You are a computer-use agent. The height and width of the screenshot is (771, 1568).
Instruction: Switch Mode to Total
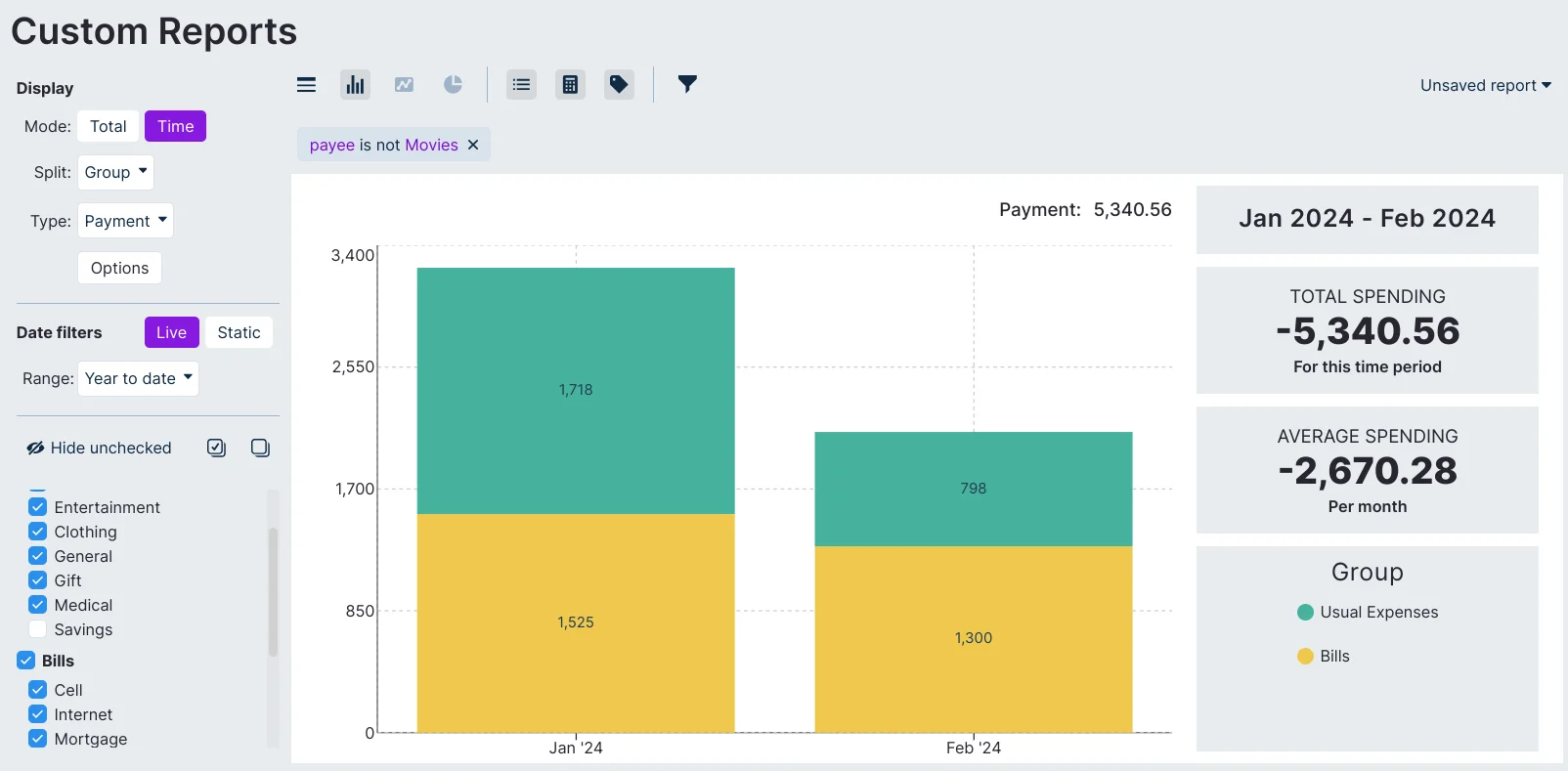[x=108, y=126]
